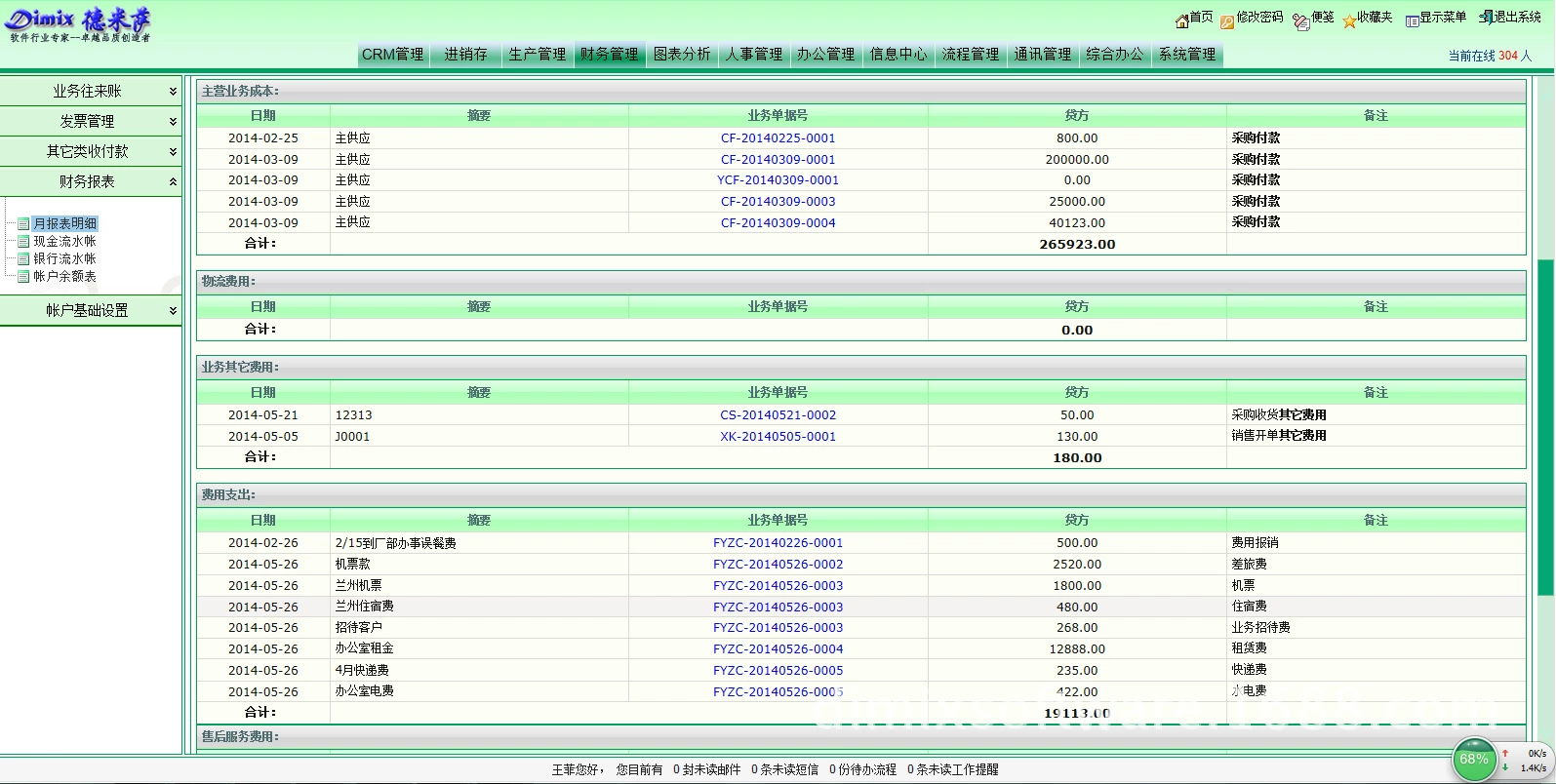
Task: Click the change password (修改密码) icon
Action: pos(1227,21)
